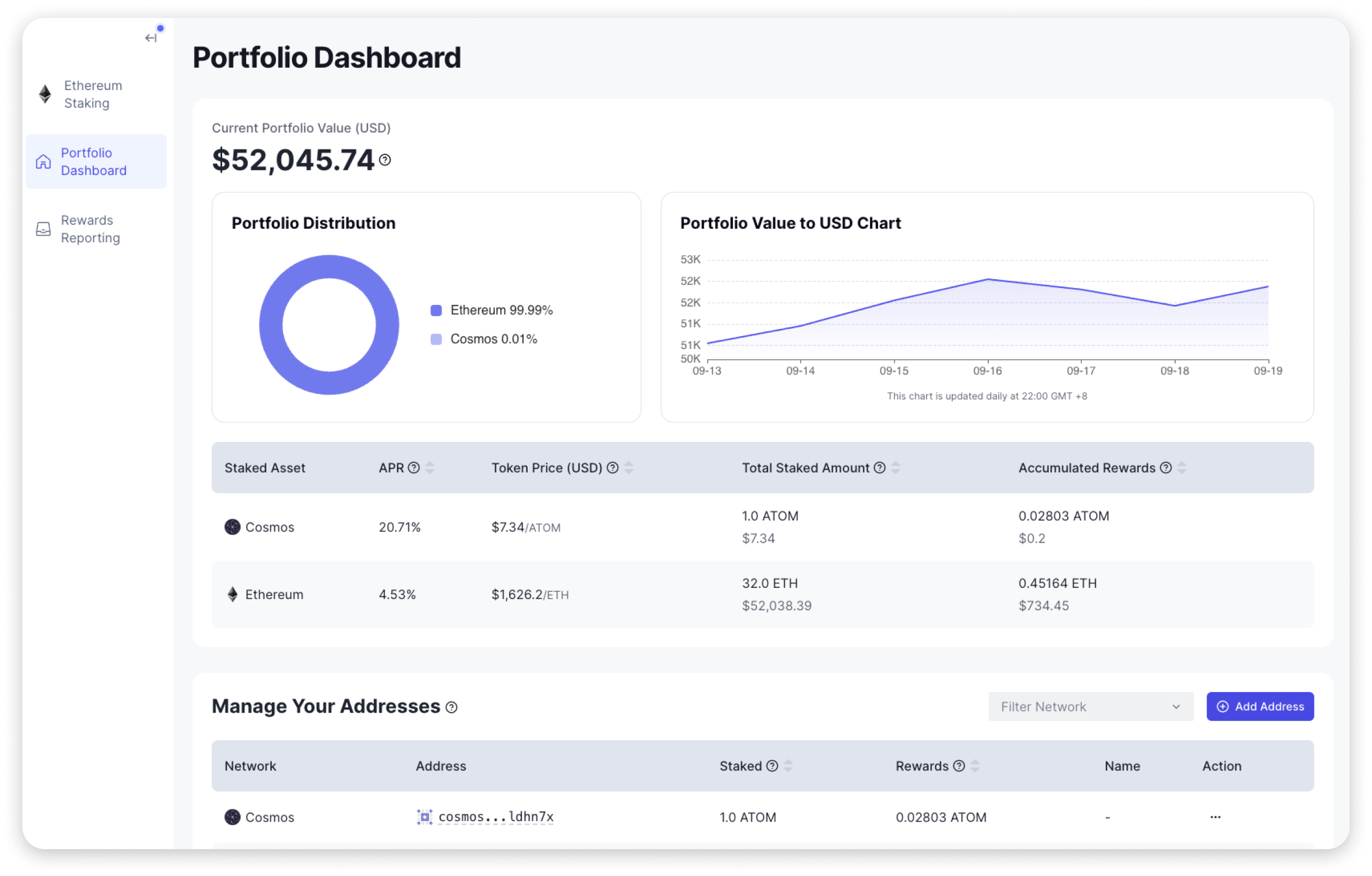
Task: Open info tooltip beside $52,045.74 value
Action: (x=385, y=160)
